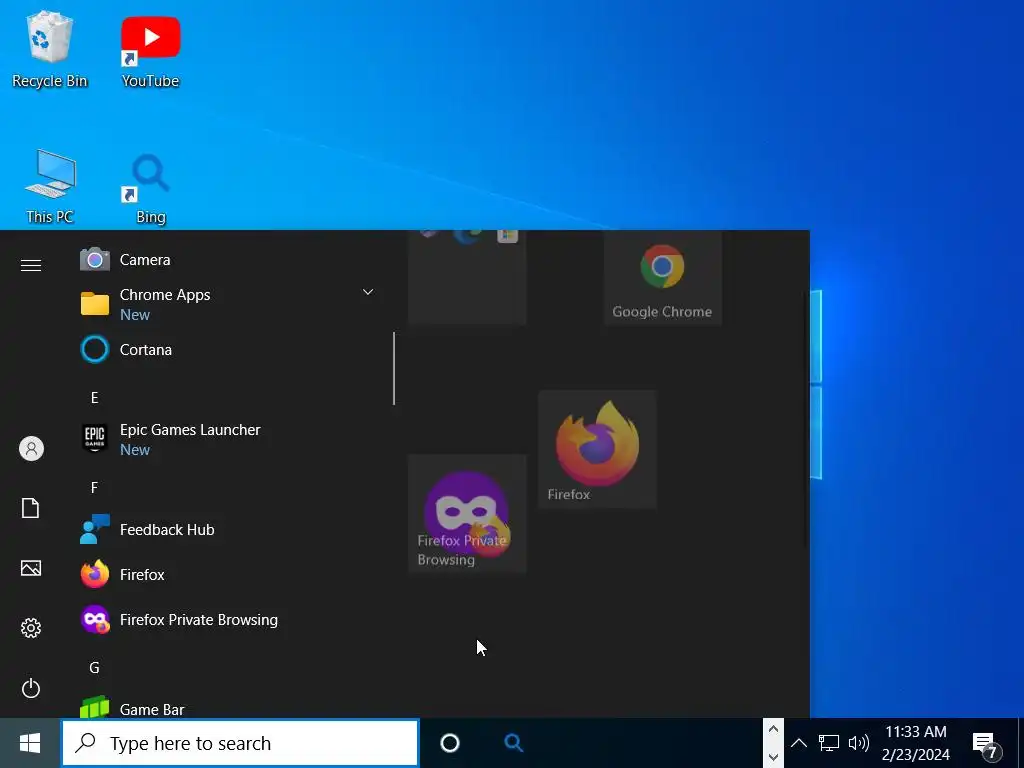This screenshot has width=1024, height=768.
Task: Open Firefox Private Browsing list entry
Action: (x=229, y=620)
